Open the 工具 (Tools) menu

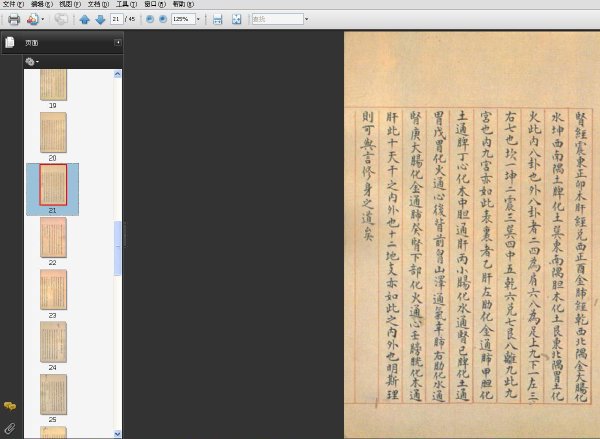[x=127, y=4]
